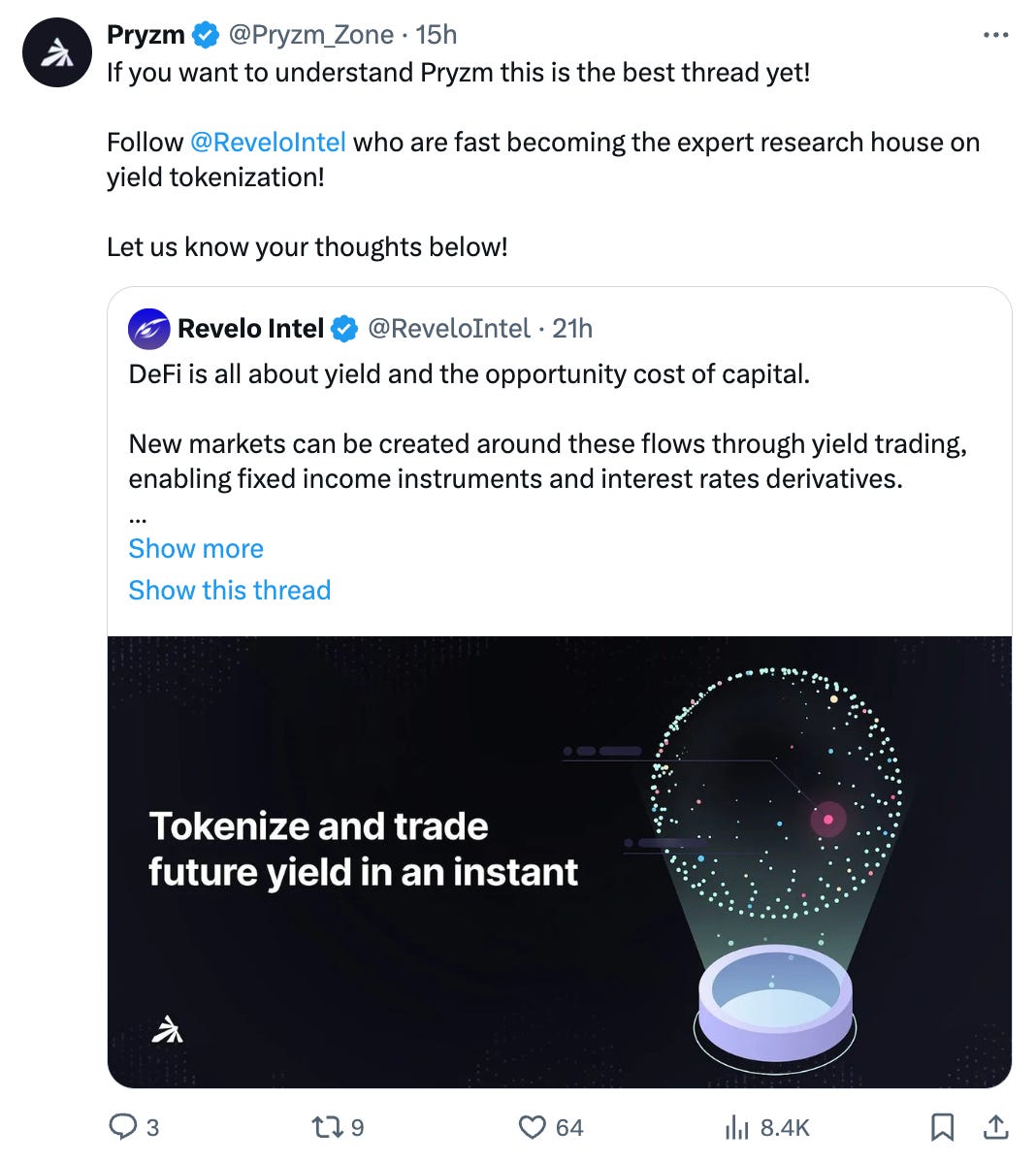Share the tweet via share icon
Screen dimensions: 1036x1162
point(995,1126)
